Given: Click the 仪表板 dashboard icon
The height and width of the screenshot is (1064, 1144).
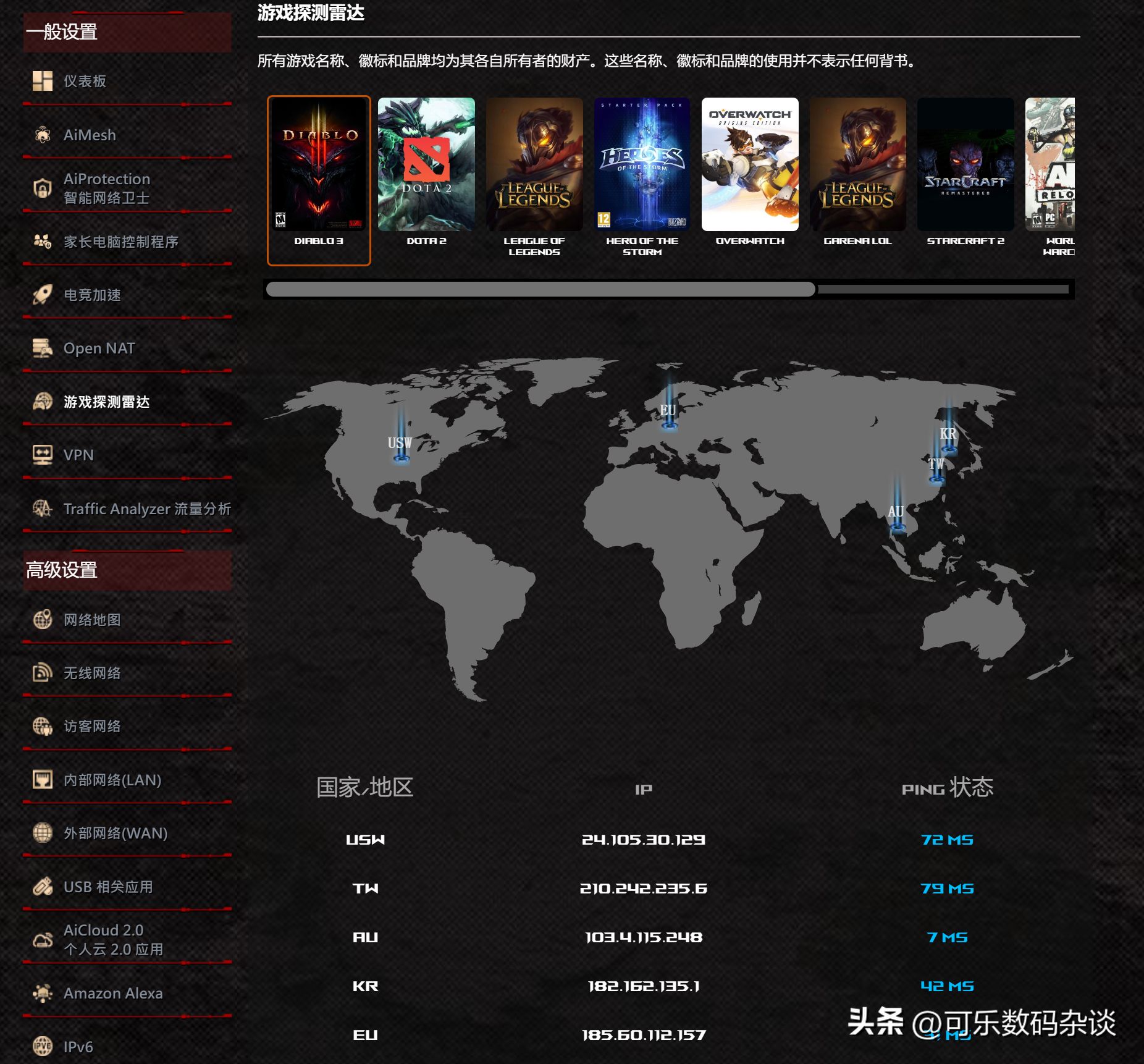Looking at the screenshot, I should click(x=42, y=81).
